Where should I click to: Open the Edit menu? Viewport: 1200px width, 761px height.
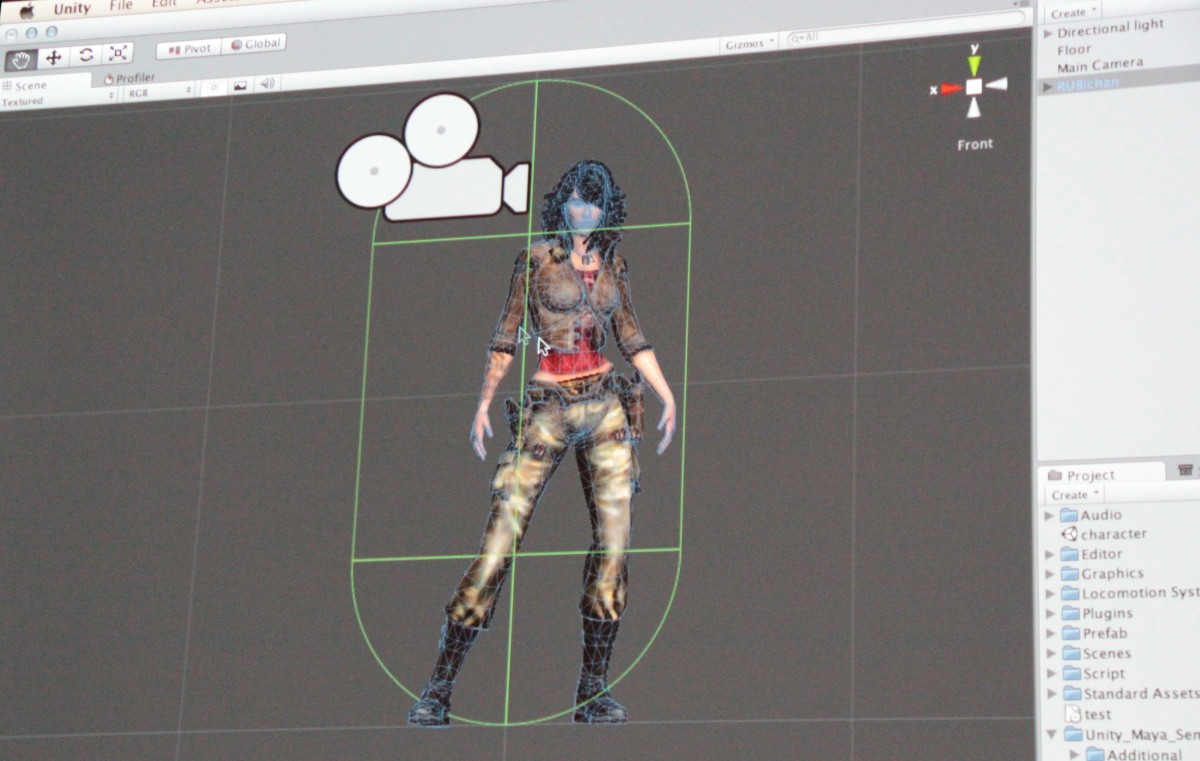click(164, 4)
